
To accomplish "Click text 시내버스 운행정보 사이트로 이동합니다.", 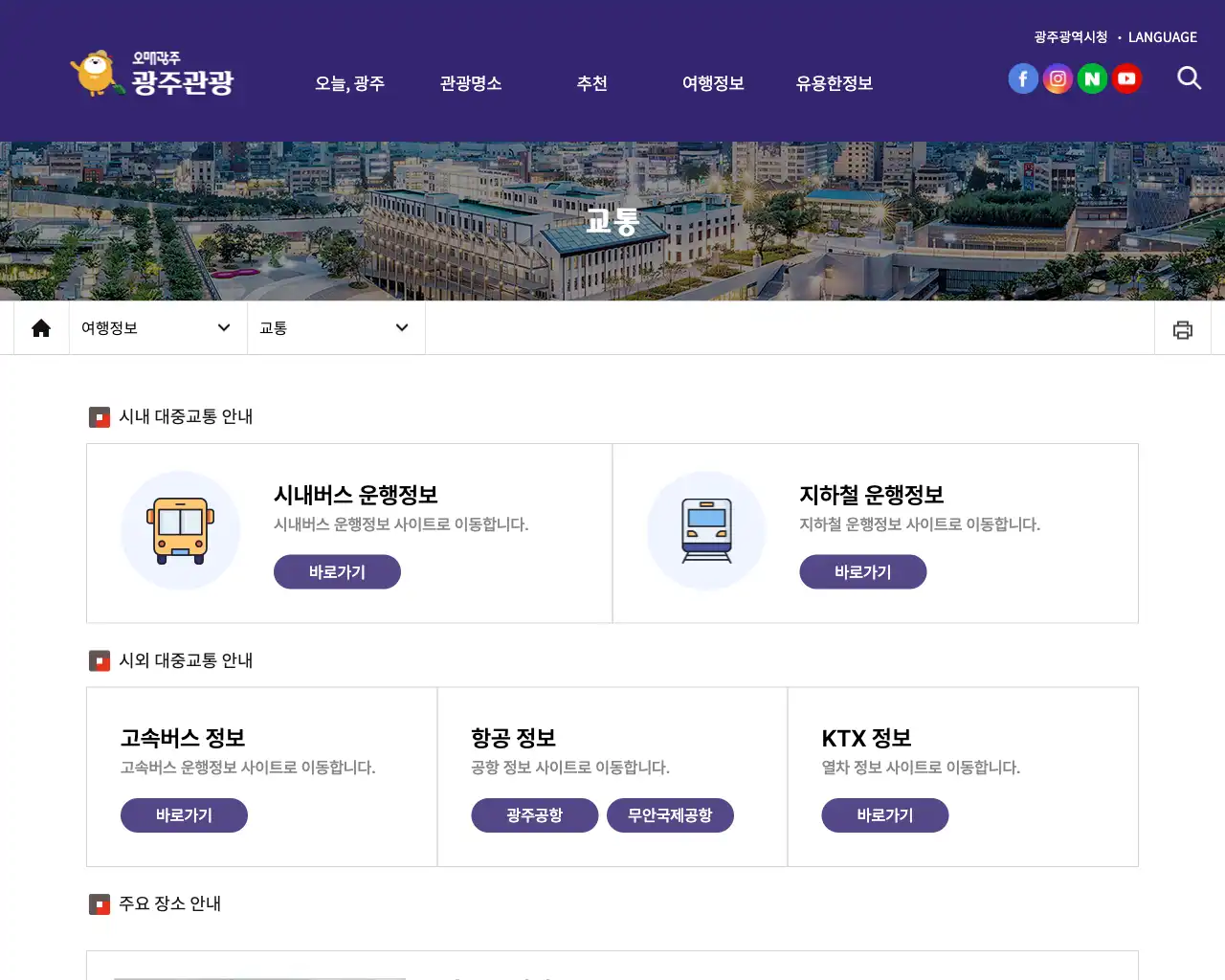I will click(x=401, y=524).
